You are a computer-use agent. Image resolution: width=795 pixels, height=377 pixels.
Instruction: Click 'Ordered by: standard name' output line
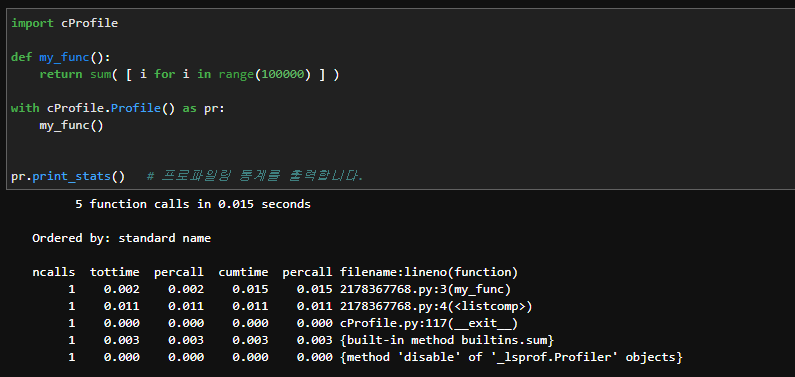(121, 238)
